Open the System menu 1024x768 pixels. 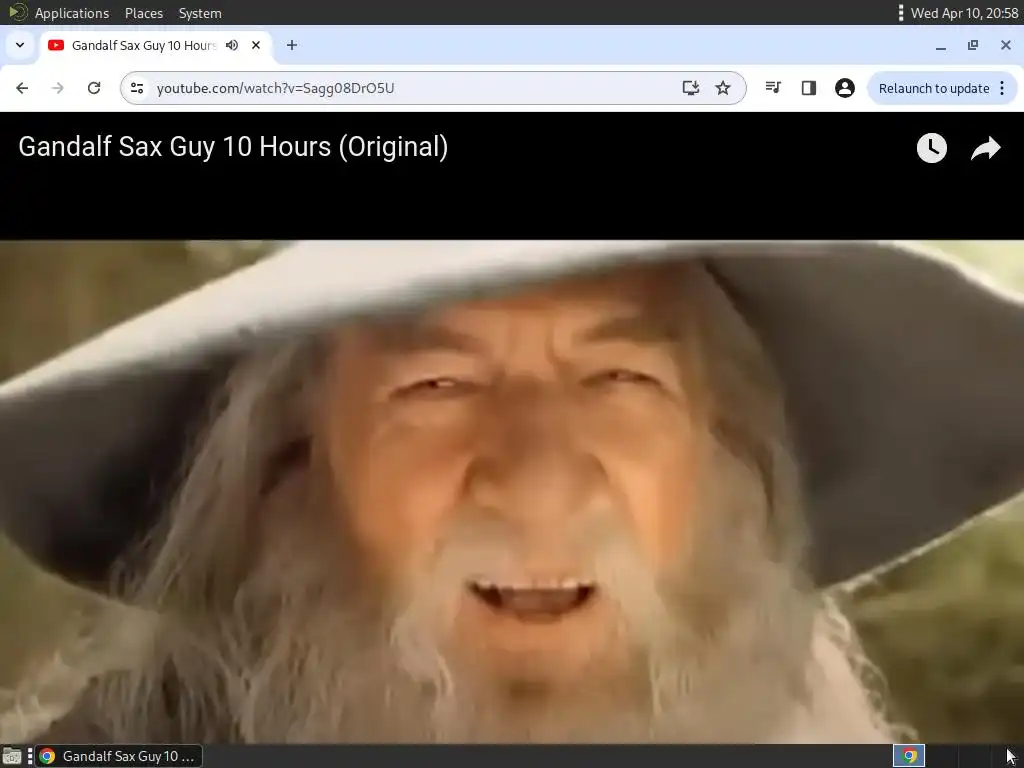(200, 13)
